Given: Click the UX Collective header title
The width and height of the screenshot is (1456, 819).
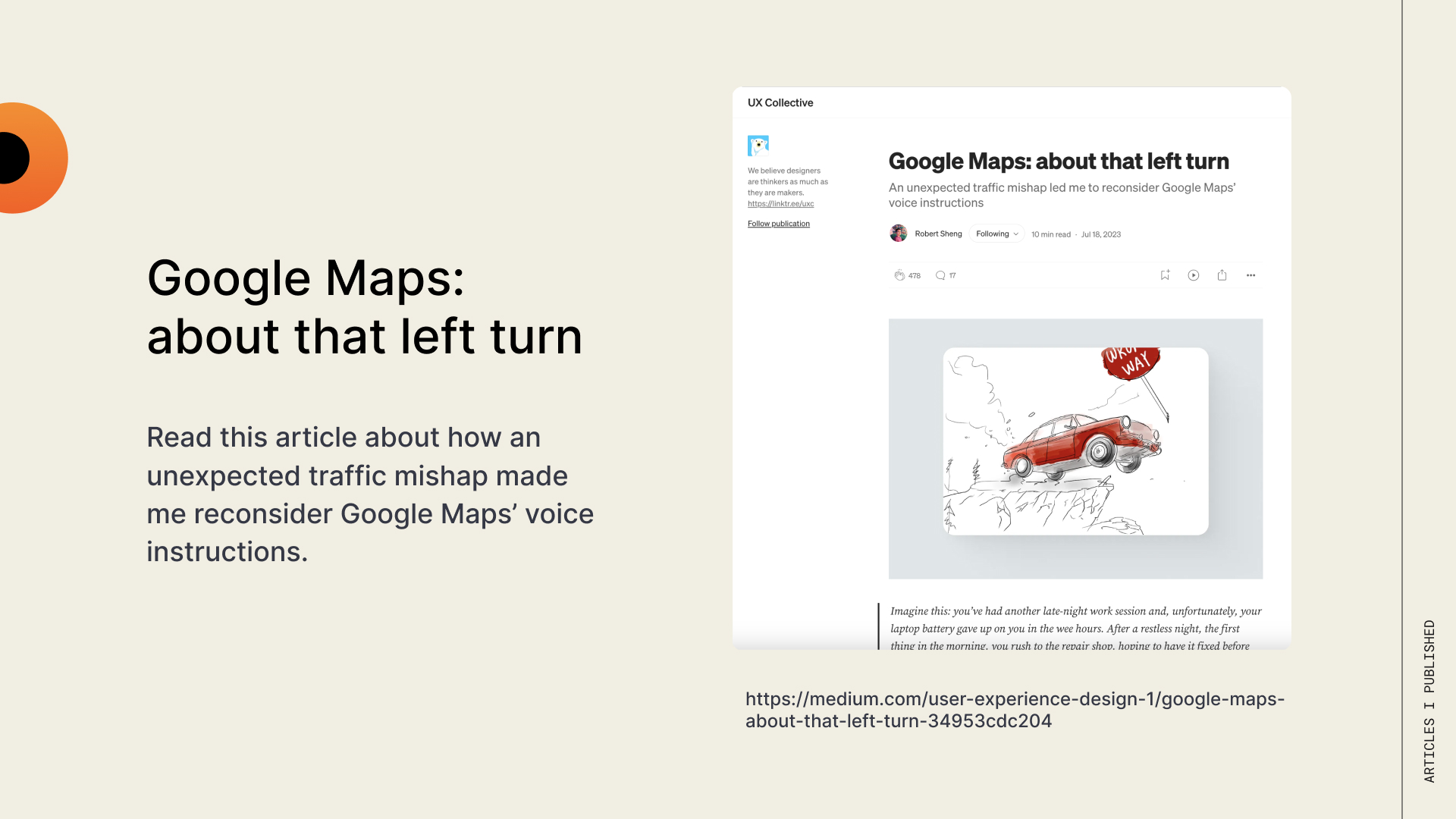Looking at the screenshot, I should tap(780, 102).
